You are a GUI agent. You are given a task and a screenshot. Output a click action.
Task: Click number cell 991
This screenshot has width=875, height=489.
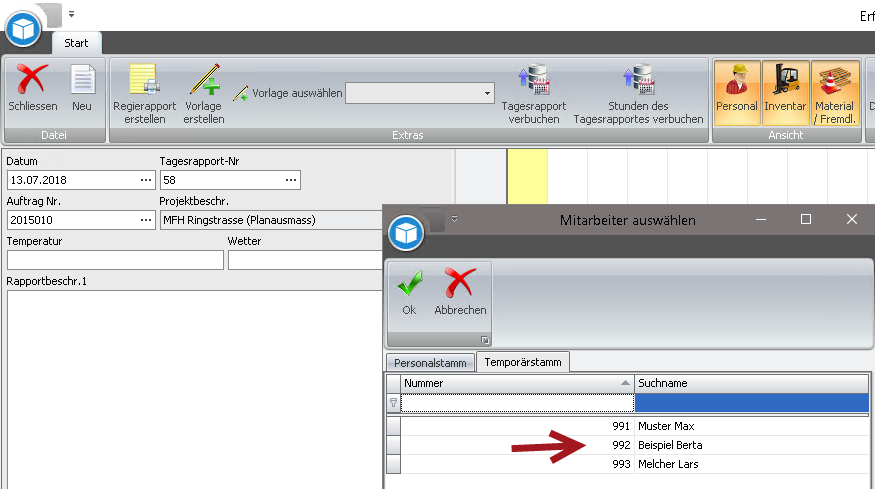coord(517,426)
